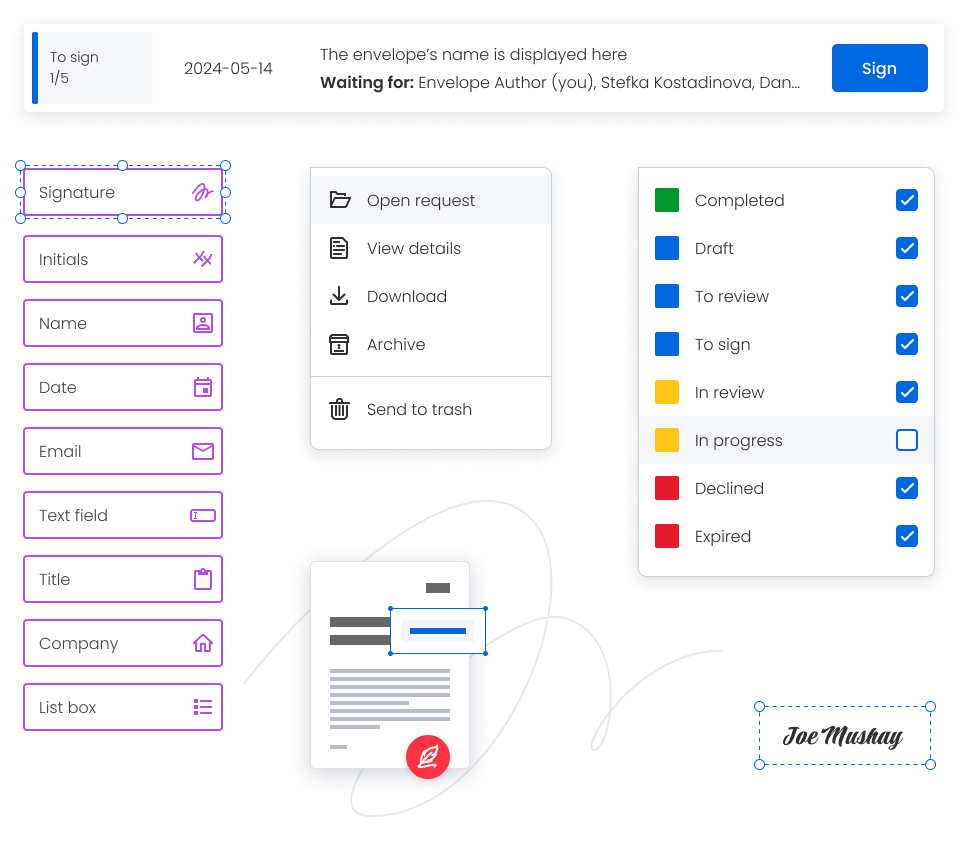The image size is (968, 852).
Task: Click the 'Expired' status label
Action: click(722, 537)
